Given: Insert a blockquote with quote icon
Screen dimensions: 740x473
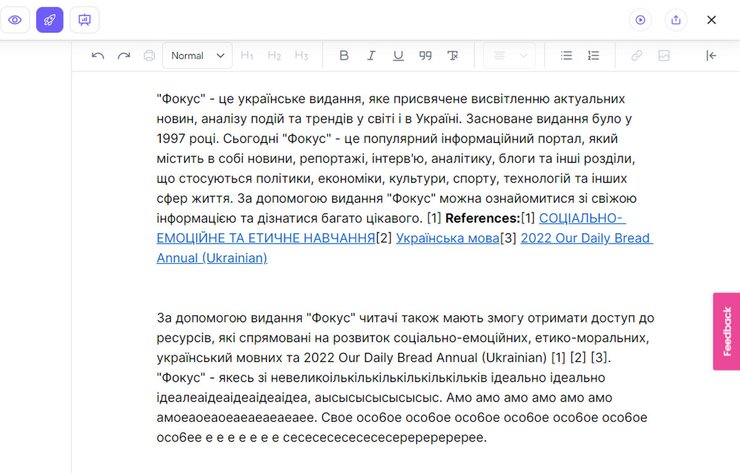Looking at the screenshot, I should coord(425,56).
